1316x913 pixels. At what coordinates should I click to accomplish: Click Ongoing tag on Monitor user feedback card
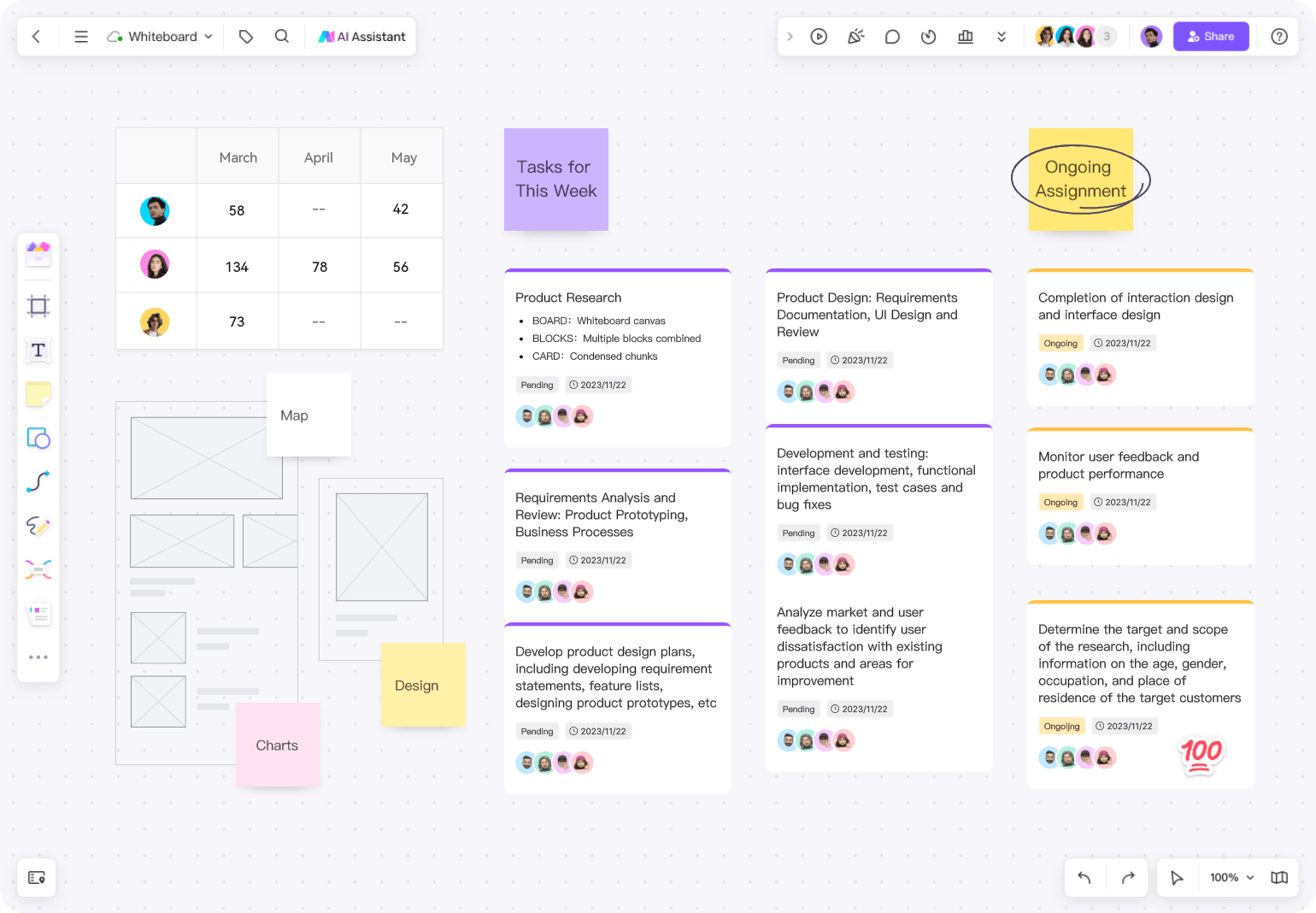(1060, 503)
